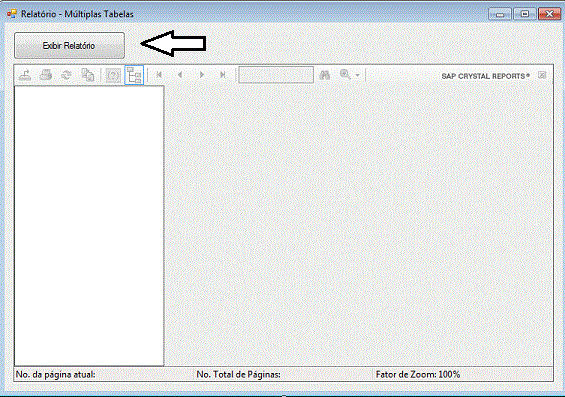Click the Fator de Zoom status label
The height and width of the screenshot is (397, 565).
(x=418, y=375)
